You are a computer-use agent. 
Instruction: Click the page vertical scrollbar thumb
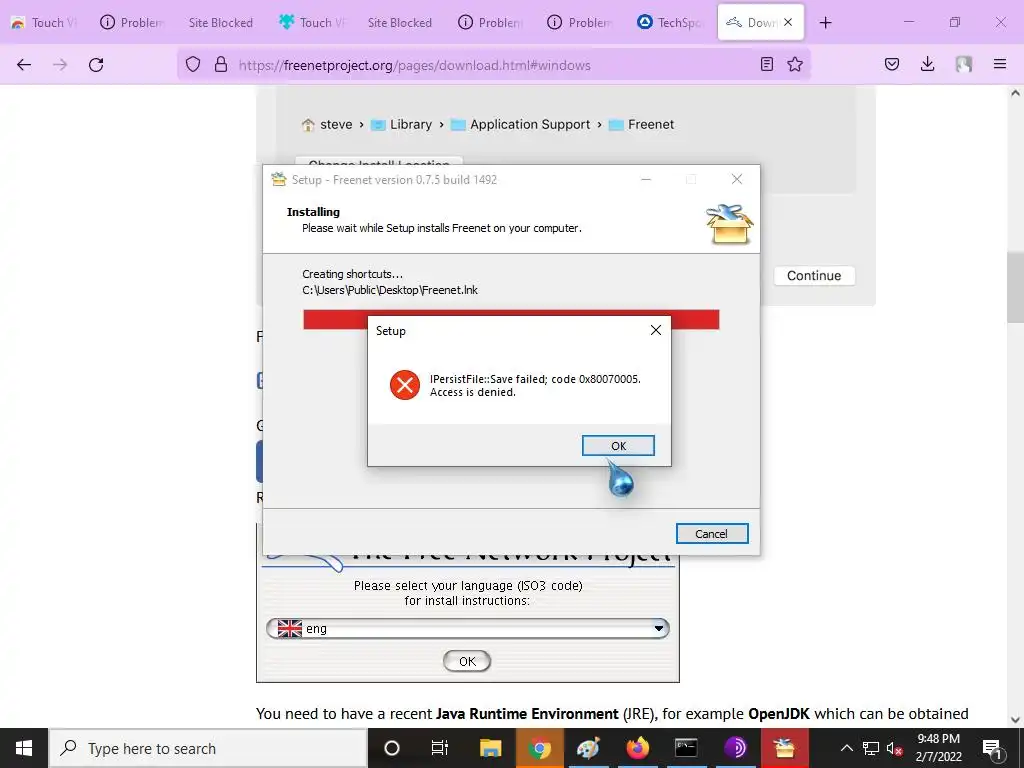pyautogui.click(x=1015, y=287)
